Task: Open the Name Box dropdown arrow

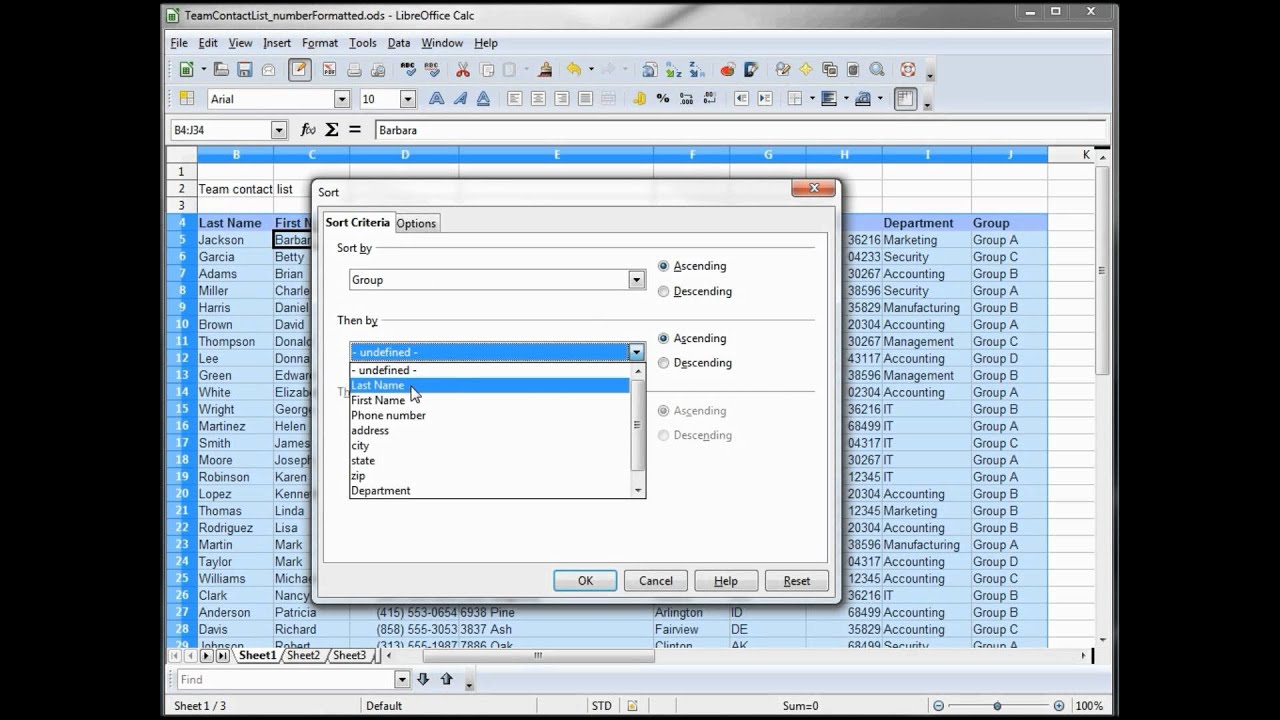Action: point(279,130)
